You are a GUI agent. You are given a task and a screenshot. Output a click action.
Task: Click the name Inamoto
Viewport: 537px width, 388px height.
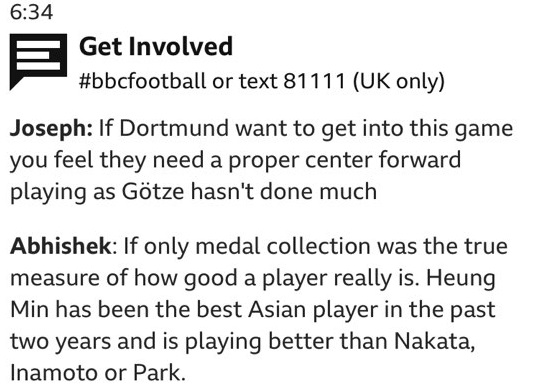(x=54, y=373)
